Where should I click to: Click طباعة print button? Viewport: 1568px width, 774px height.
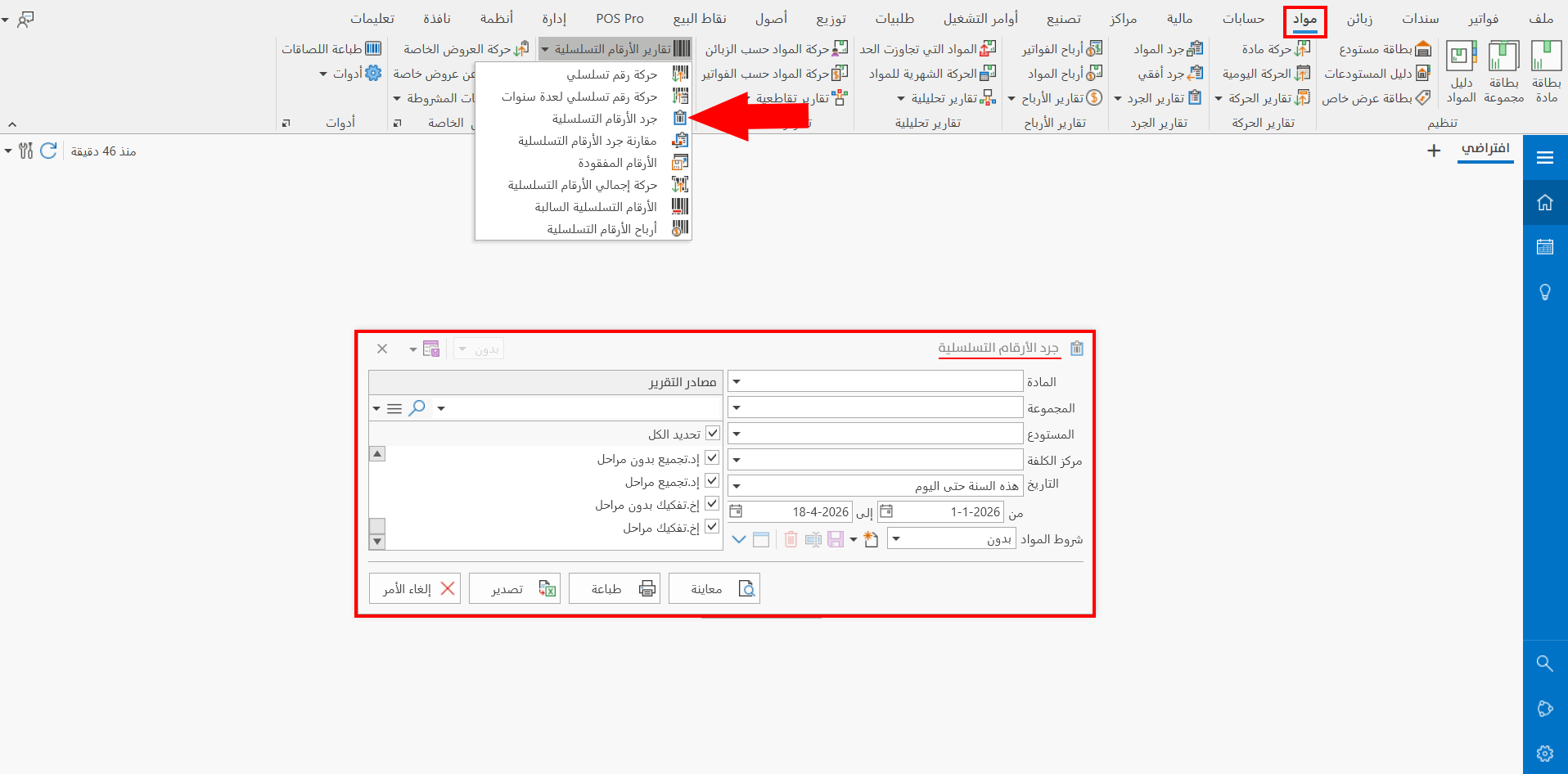[x=615, y=588]
